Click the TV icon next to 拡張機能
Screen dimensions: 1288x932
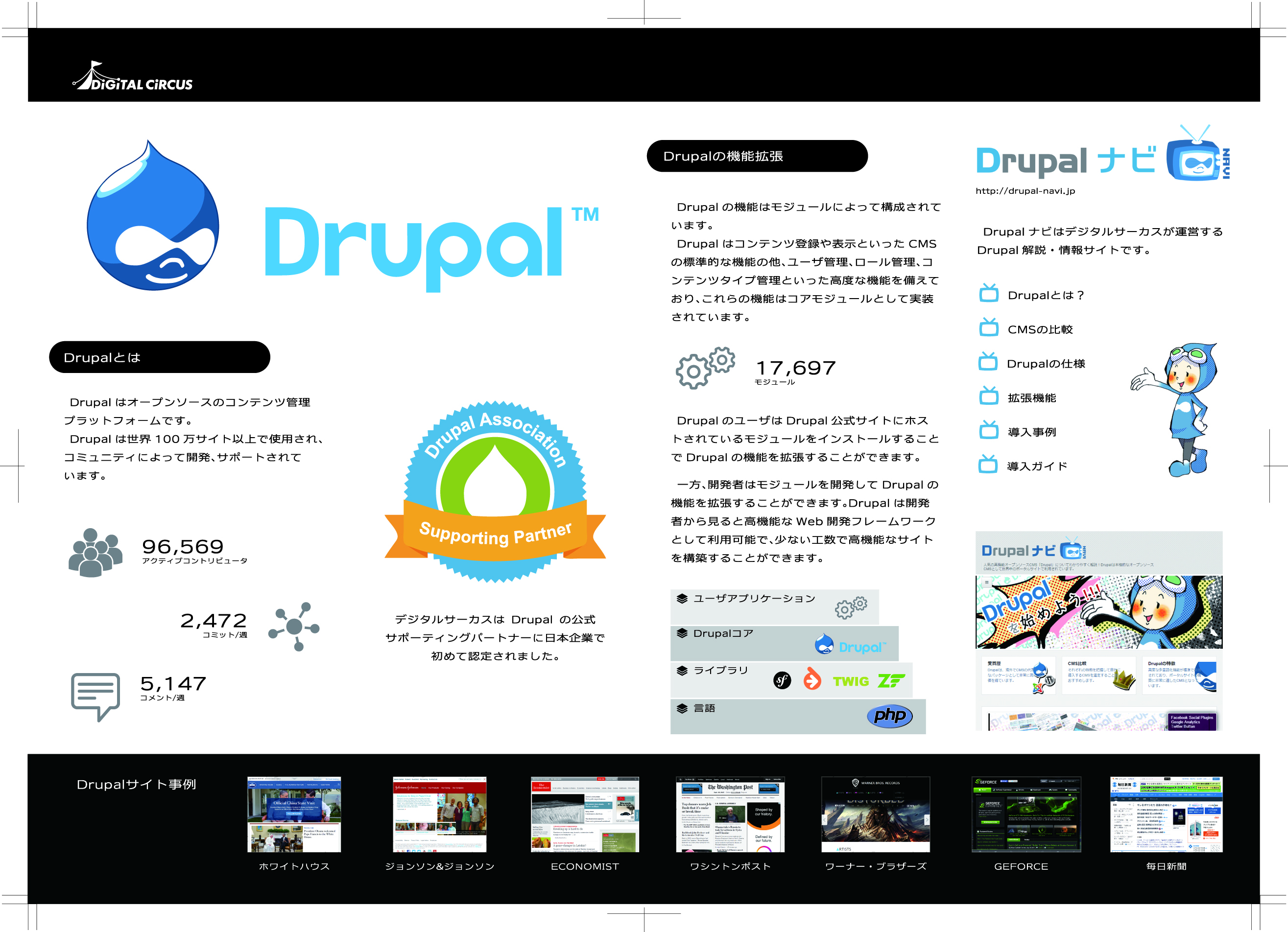[x=989, y=396]
